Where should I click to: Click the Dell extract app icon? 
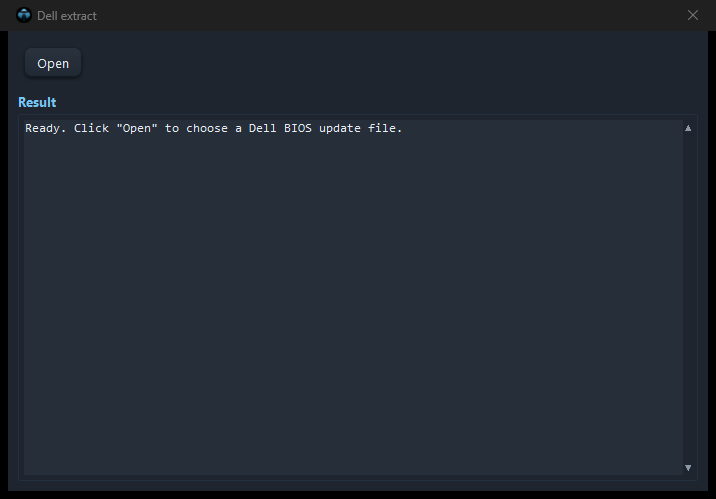point(24,15)
